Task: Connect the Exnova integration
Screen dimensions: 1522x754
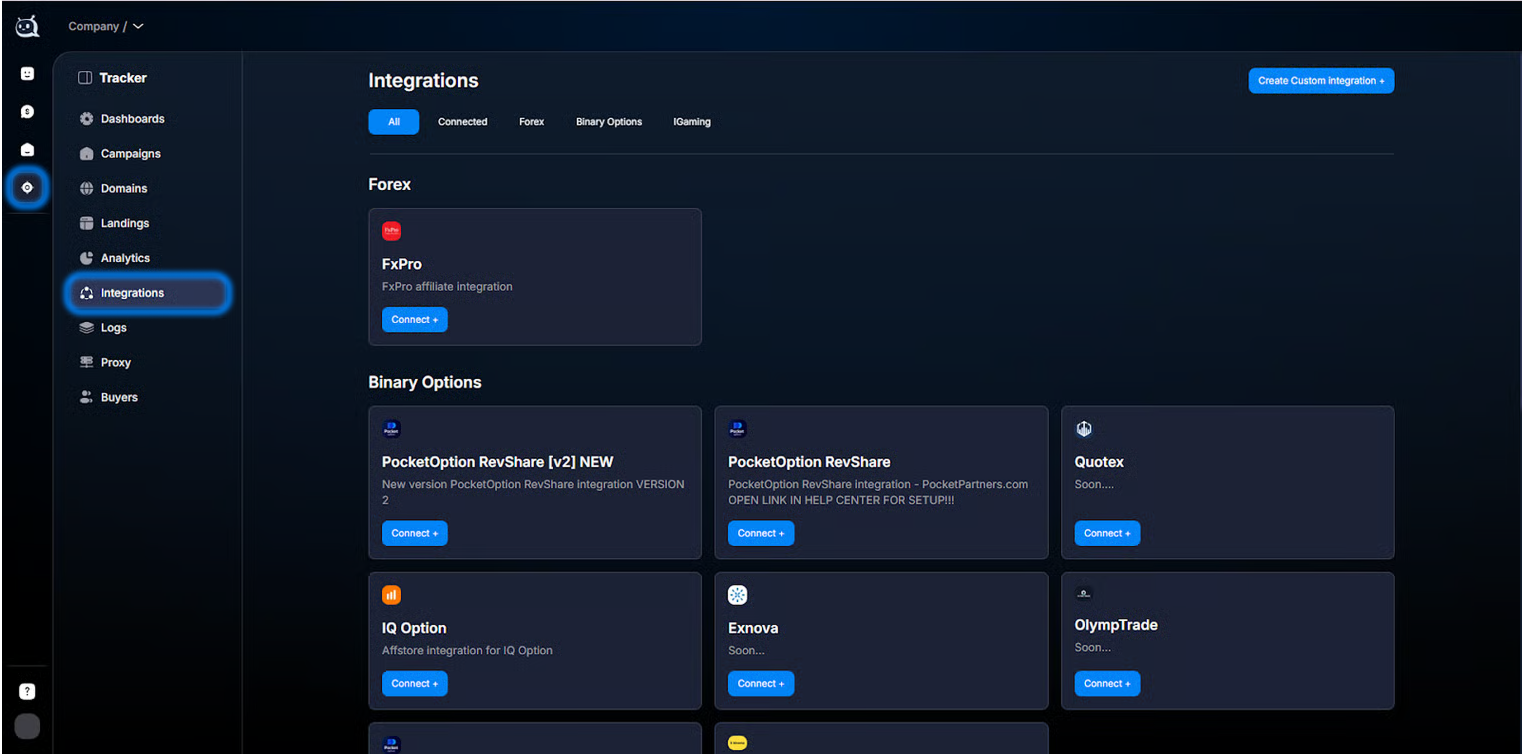Action: [761, 684]
